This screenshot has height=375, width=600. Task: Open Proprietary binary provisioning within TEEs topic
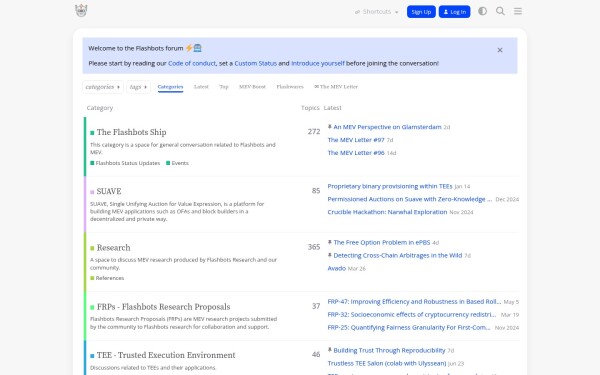(x=390, y=186)
